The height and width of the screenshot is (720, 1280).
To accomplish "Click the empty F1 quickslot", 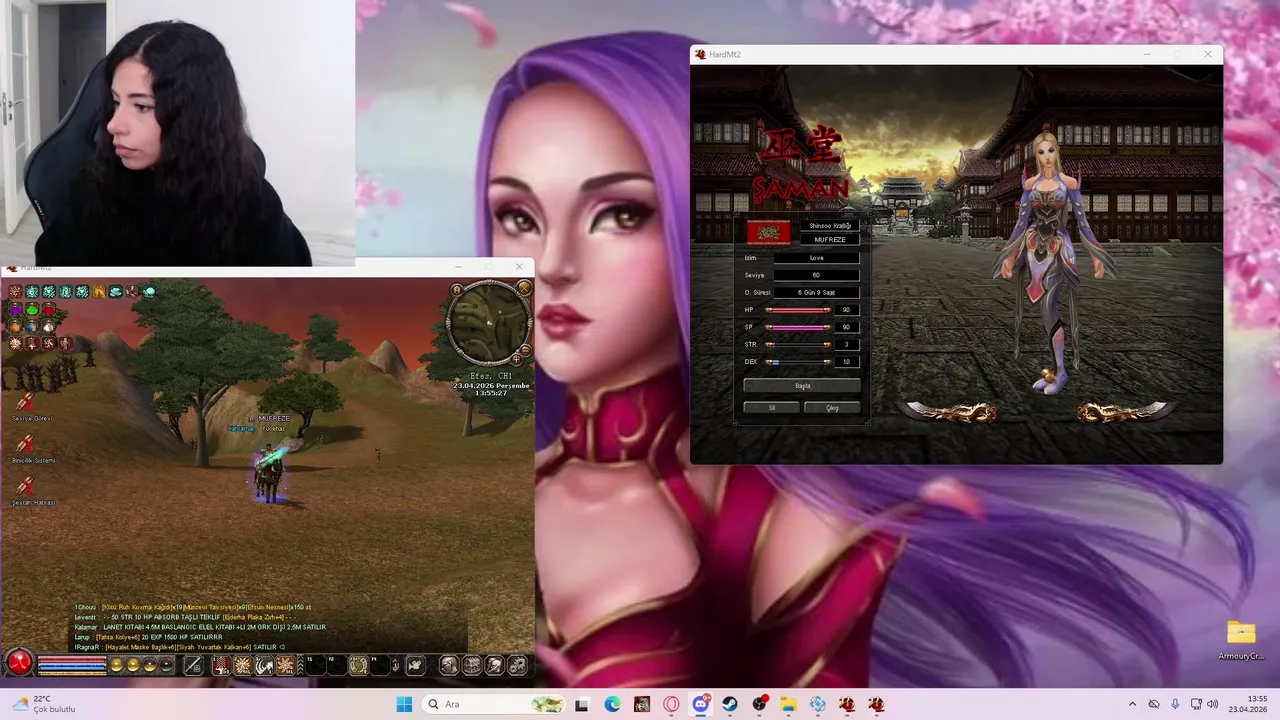I will (316, 665).
